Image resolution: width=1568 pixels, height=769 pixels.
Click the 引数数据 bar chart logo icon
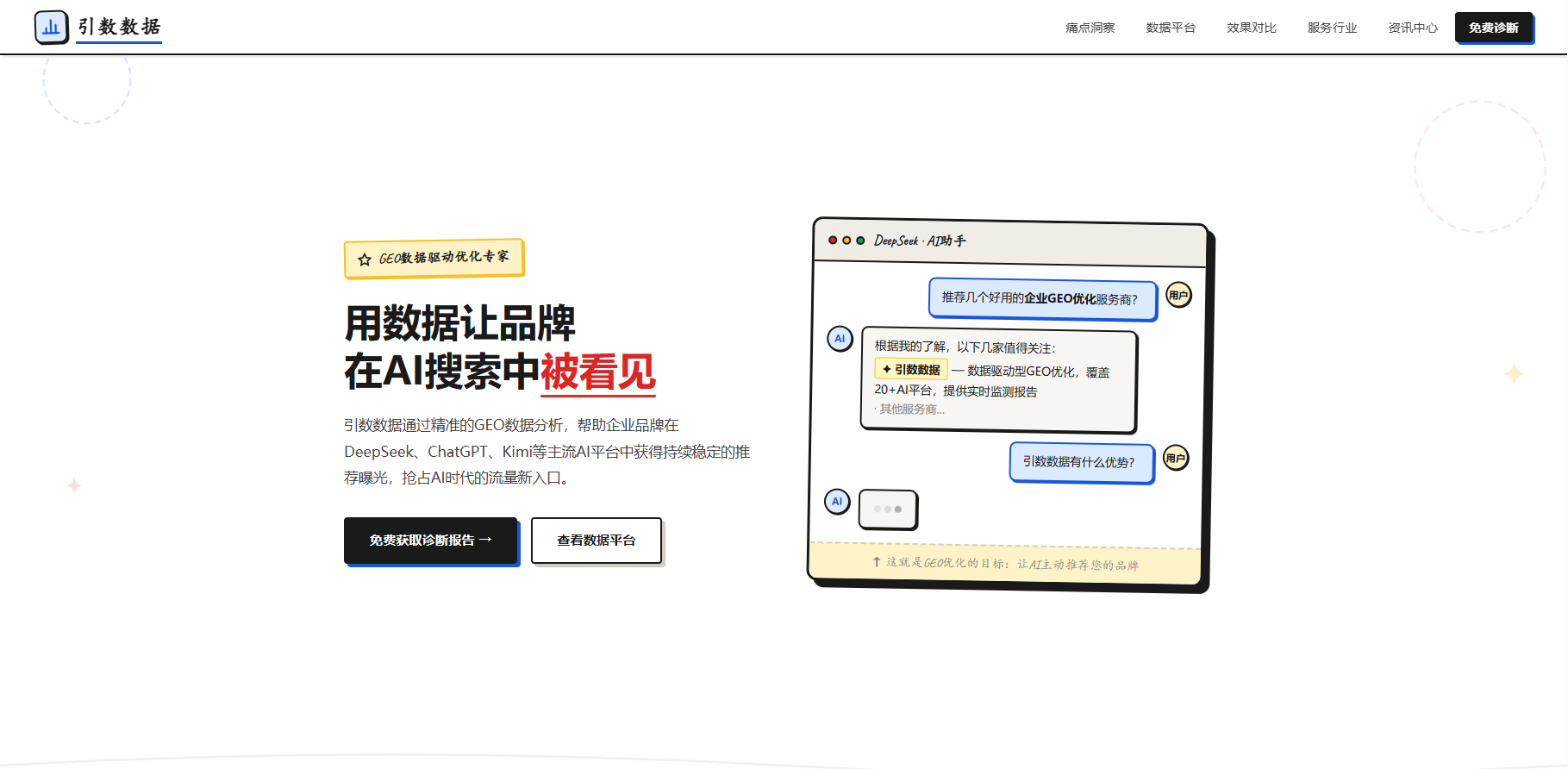pos(51,28)
